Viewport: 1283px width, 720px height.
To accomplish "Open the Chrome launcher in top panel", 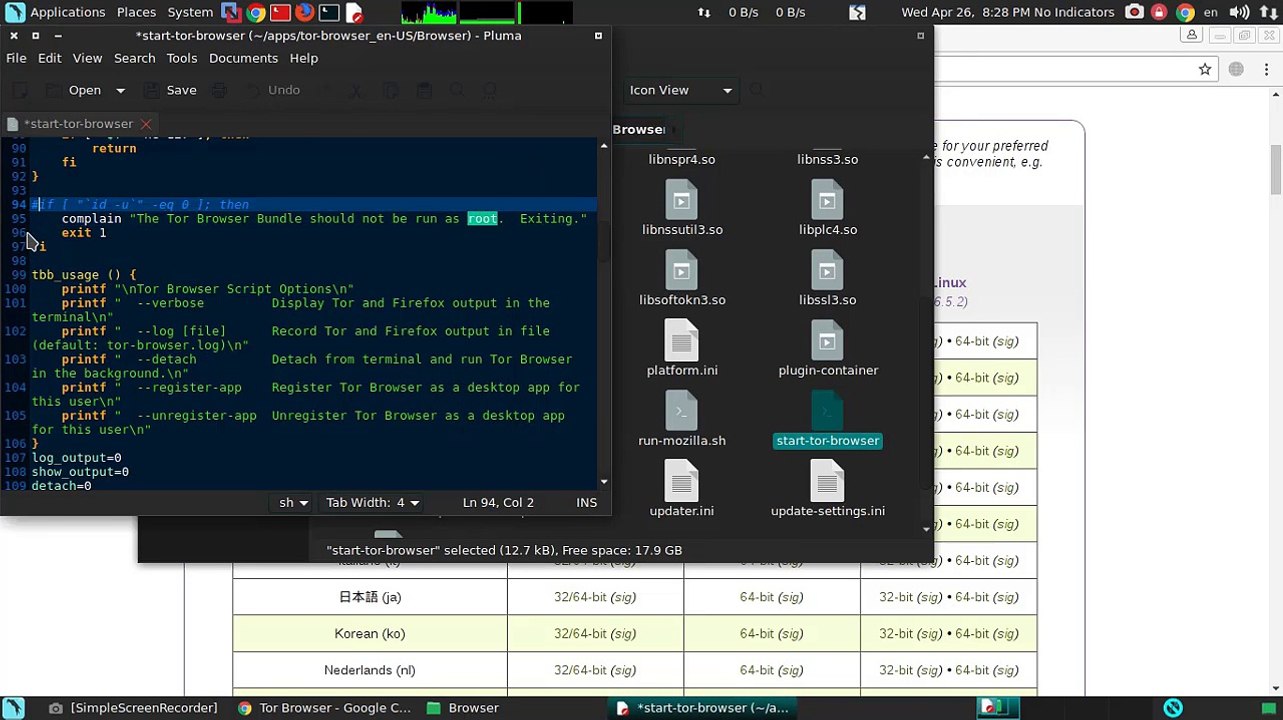I will pyautogui.click(x=256, y=12).
